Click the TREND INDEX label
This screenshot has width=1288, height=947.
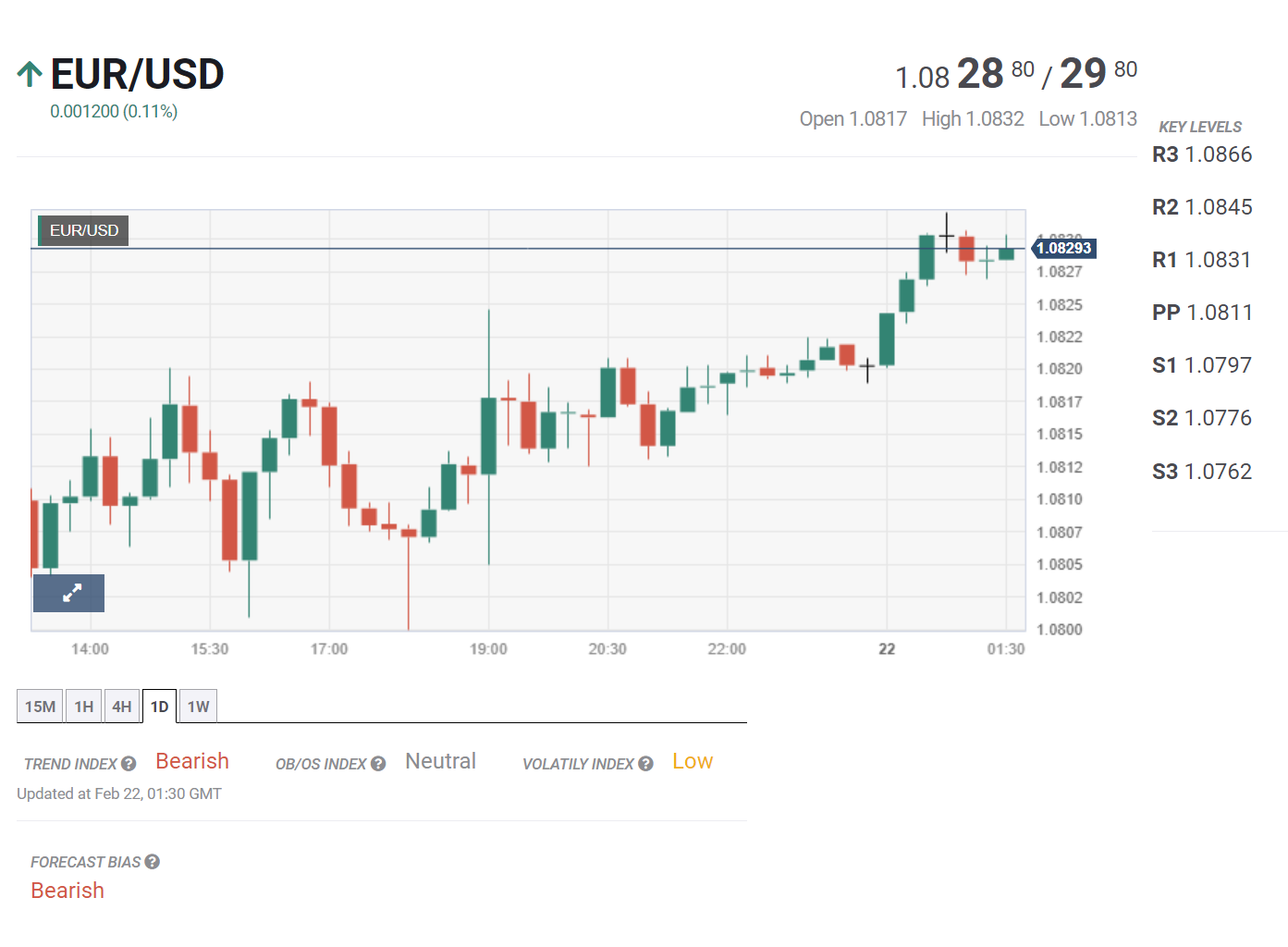point(70,764)
